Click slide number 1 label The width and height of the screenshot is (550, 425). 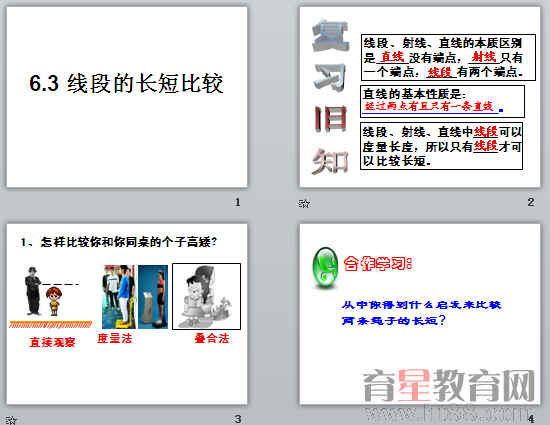point(237,202)
